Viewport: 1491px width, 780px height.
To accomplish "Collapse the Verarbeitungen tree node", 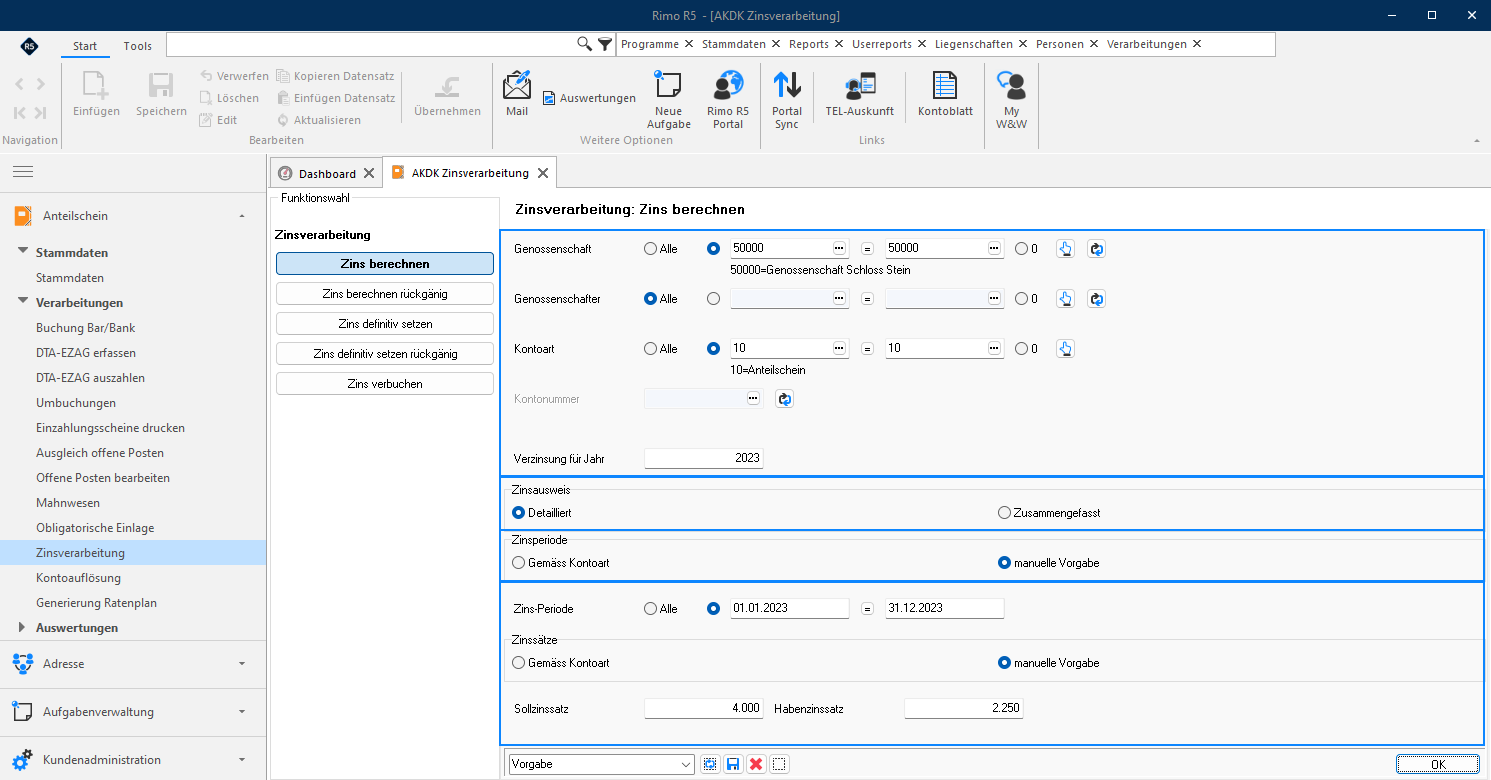I will coord(23,301).
